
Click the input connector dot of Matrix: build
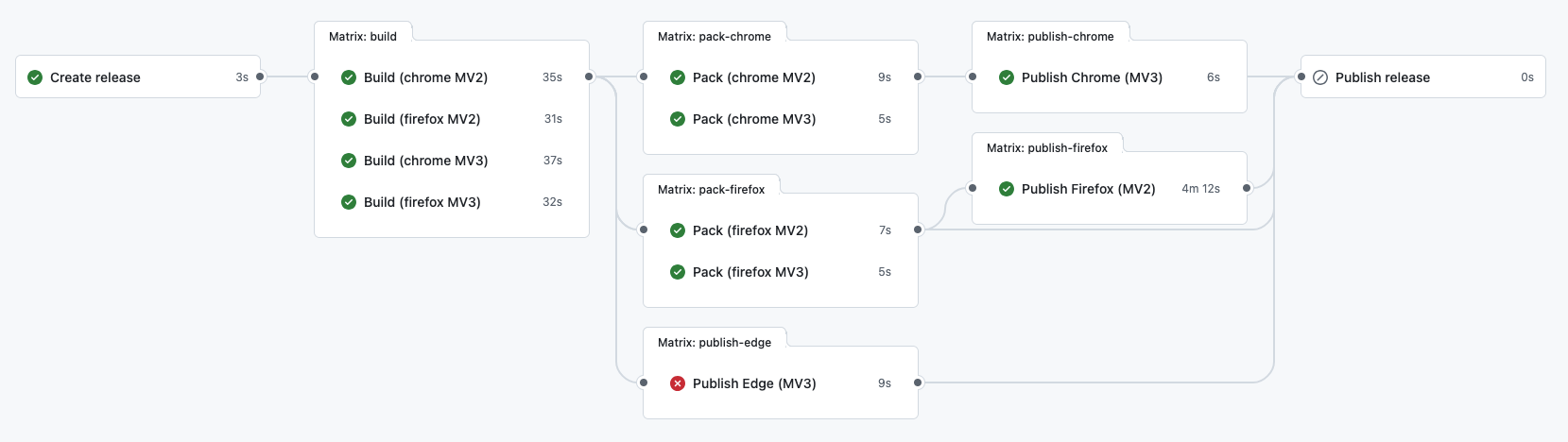pos(315,76)
